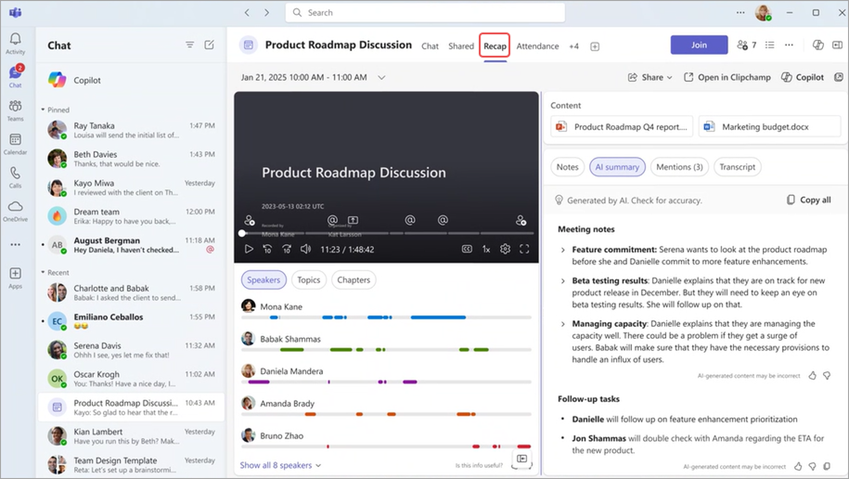Open profile avatar menu

pos(763,12)
